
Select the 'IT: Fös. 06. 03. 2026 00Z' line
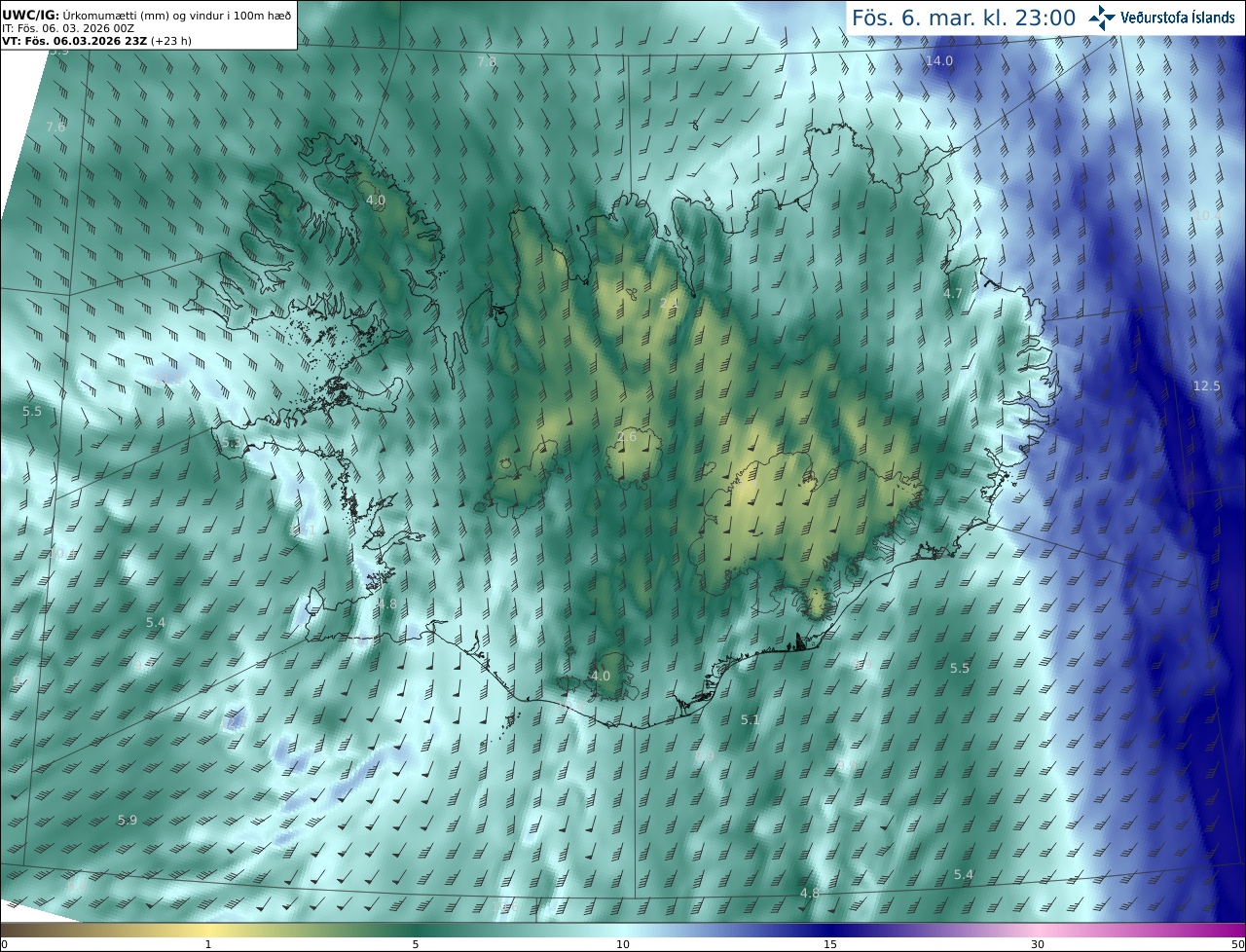tap(67, 28)
